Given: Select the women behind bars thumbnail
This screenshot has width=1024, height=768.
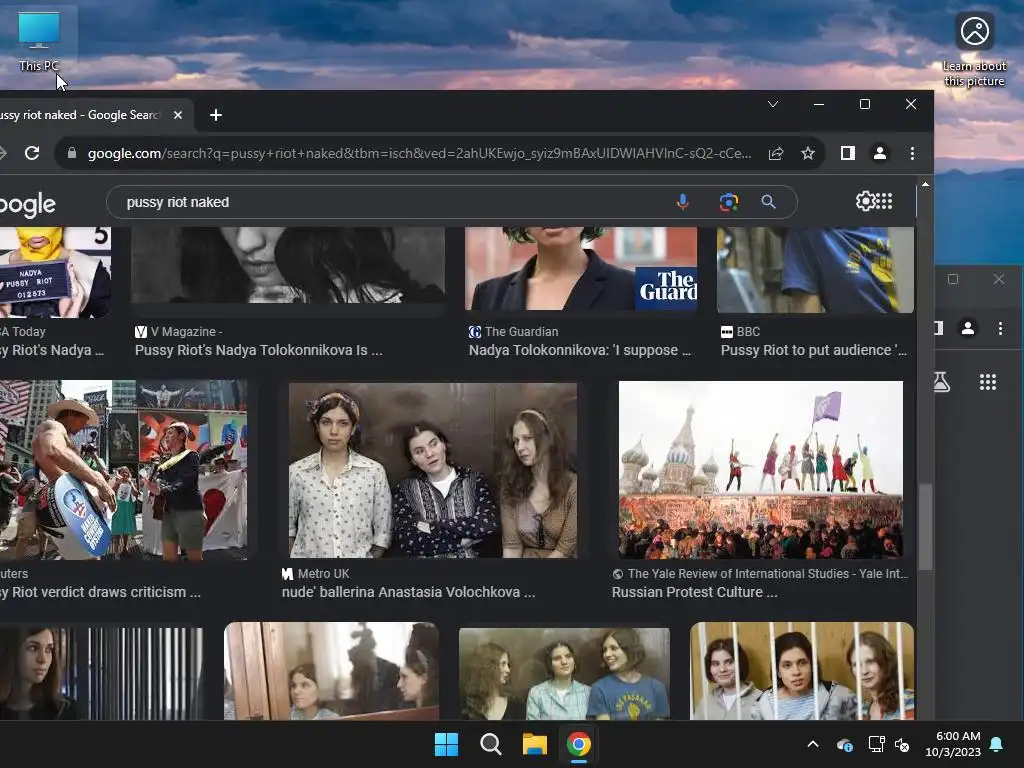Looking at the screenshot, I should pyautogui.click(x=802, y=671).
